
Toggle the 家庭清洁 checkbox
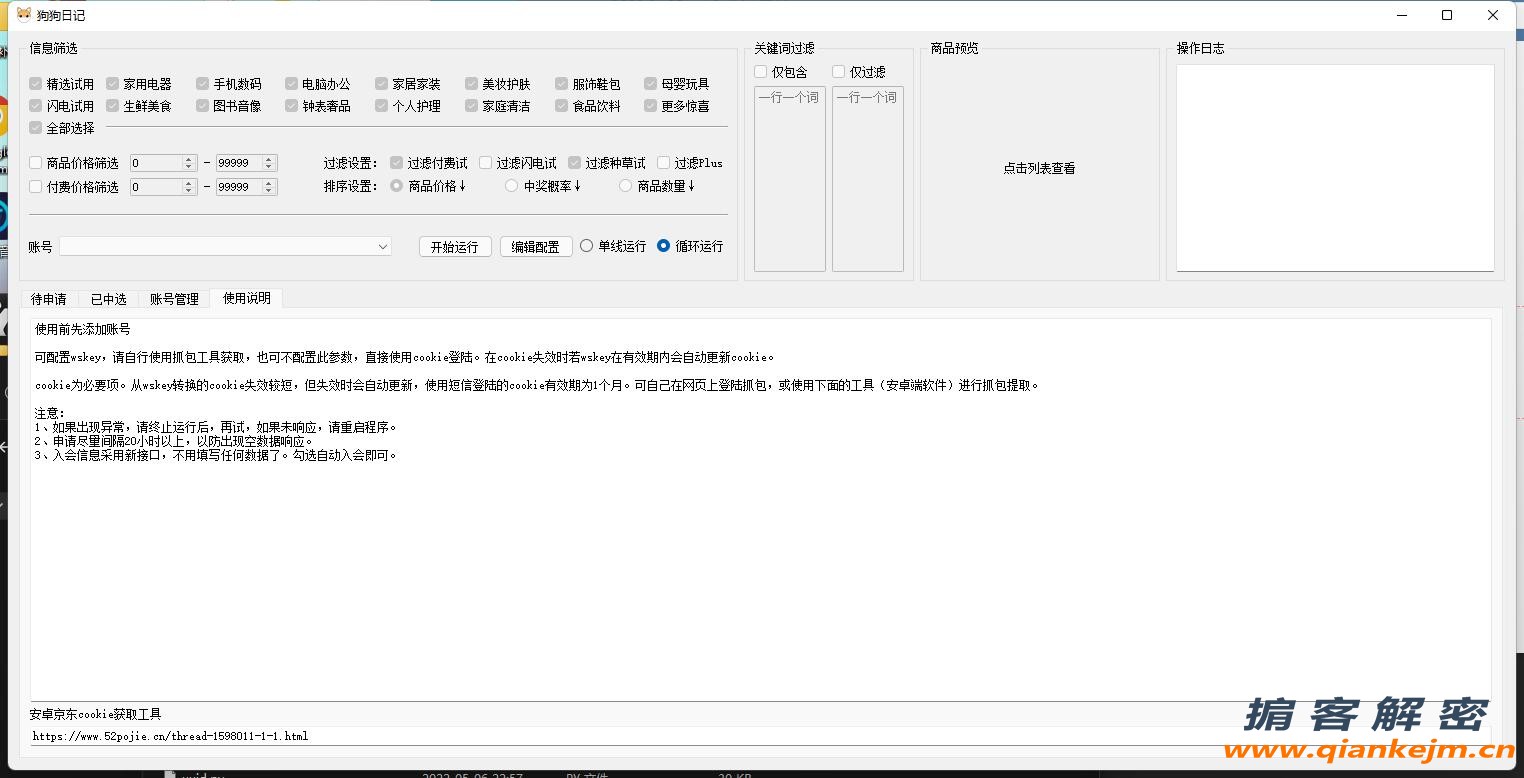click(471, 106)
